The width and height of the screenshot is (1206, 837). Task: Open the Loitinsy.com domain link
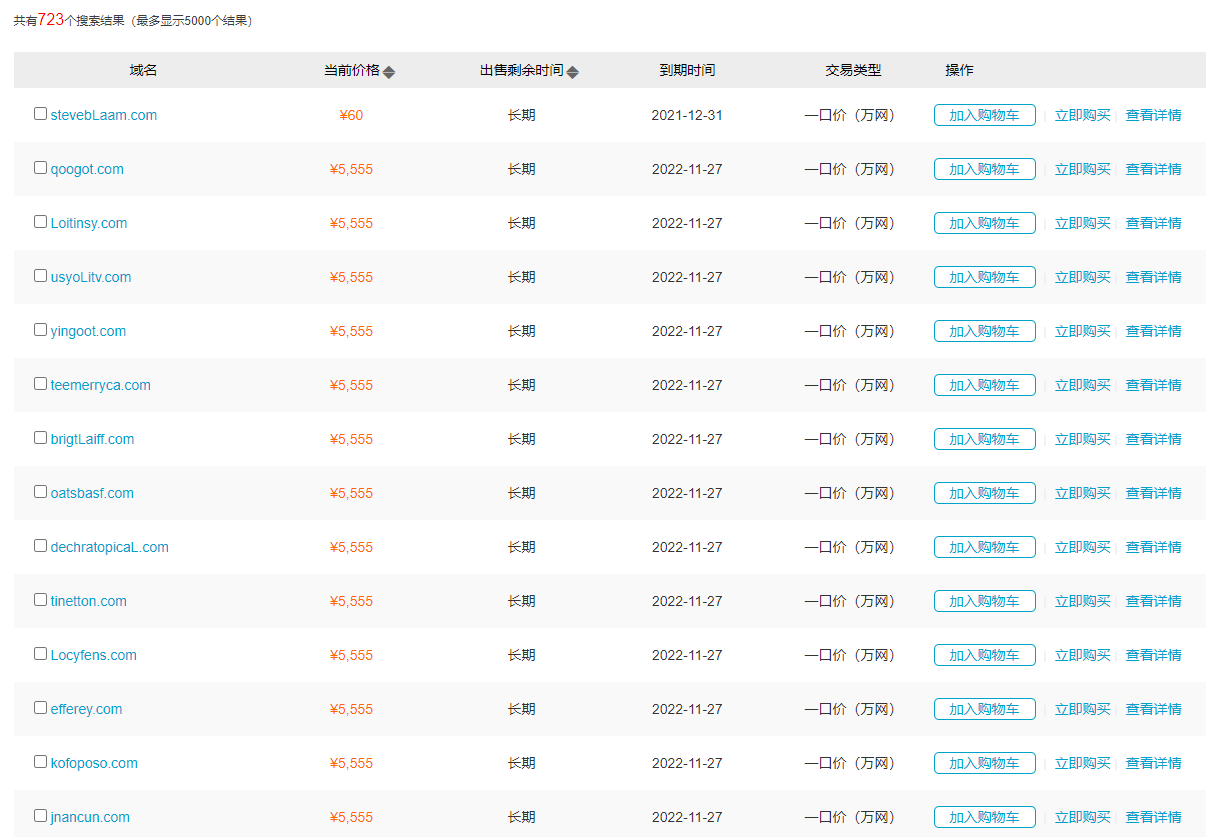pos(89,223)
